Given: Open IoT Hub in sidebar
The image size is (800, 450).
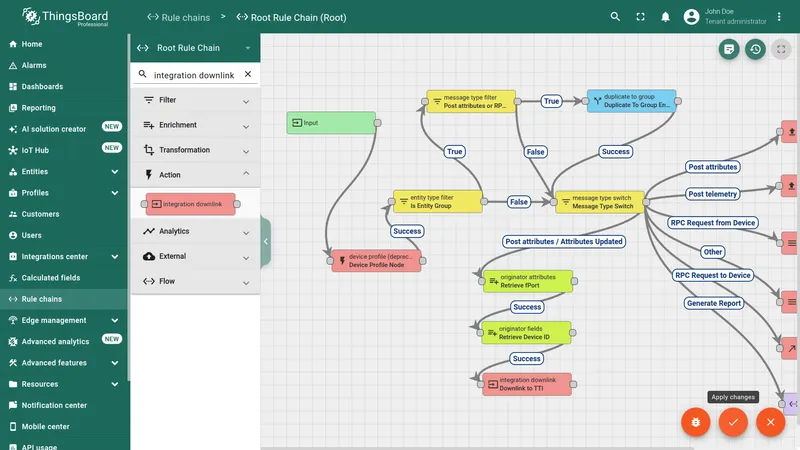Looking at the screenshot, I should [x=64, y=150].
